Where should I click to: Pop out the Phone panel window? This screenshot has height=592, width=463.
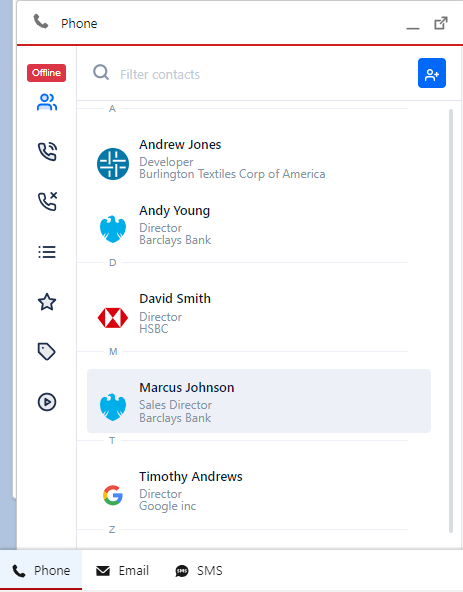[x=441, y=23]
